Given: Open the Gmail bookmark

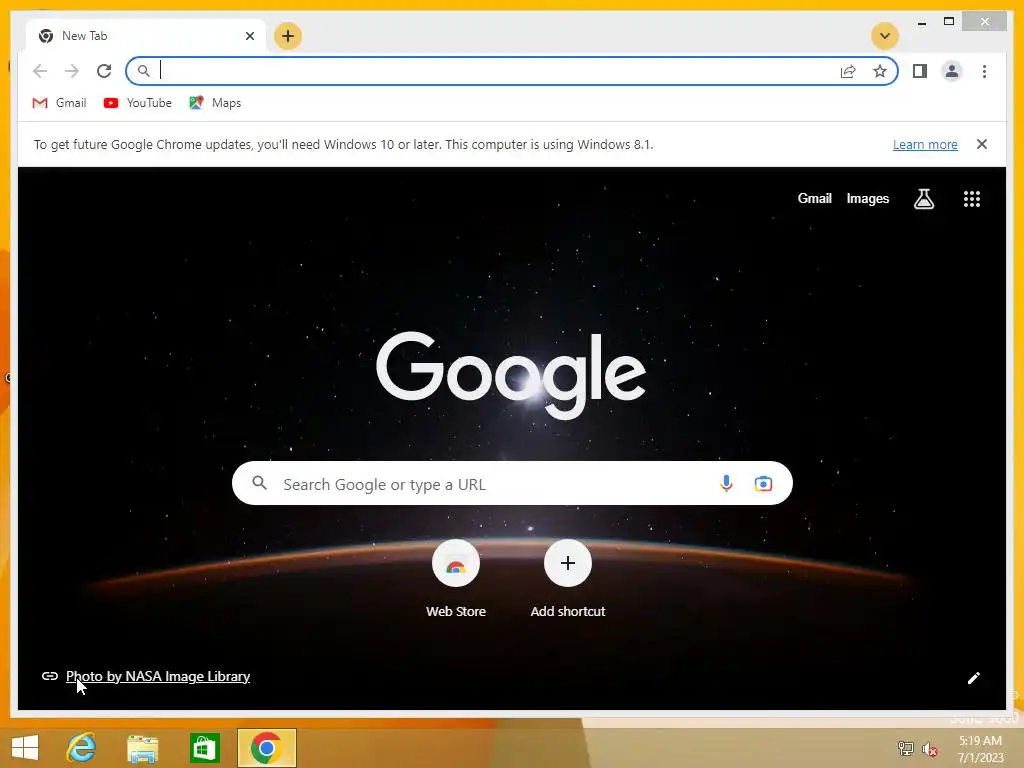Looking at the screenshot, I should coord(59,103).
